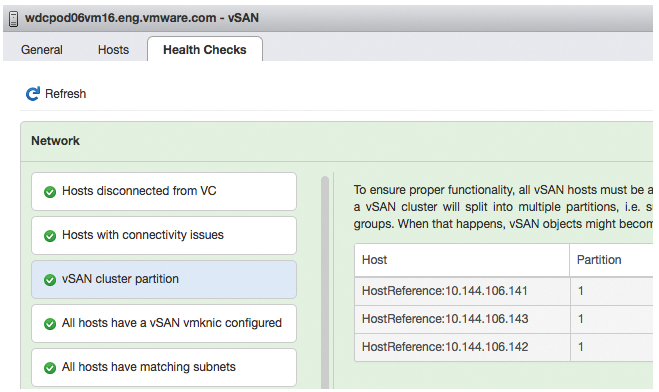Click green check icon for Hosts with connectivity issues
Image resolution: width=659 pixels, height=392 pixels.
(x=50, y=236)
